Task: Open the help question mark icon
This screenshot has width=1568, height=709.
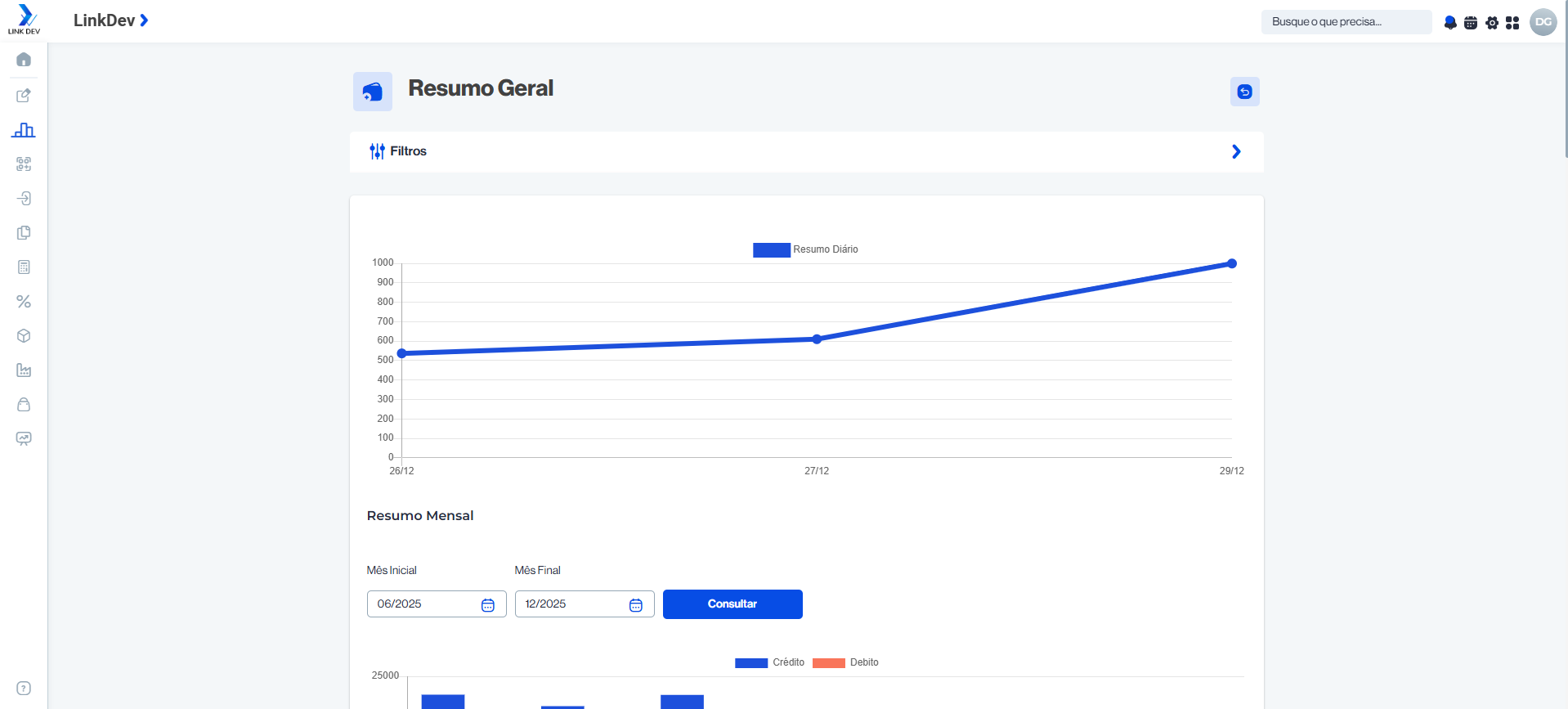Action: tap(24, 689)
